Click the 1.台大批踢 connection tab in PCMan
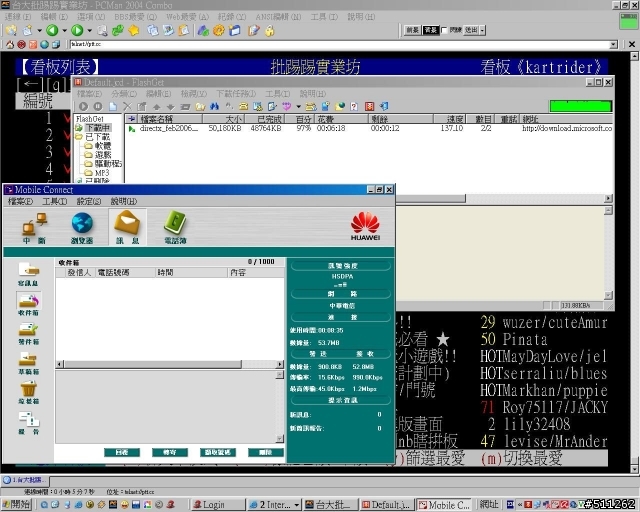 [25, 480]
